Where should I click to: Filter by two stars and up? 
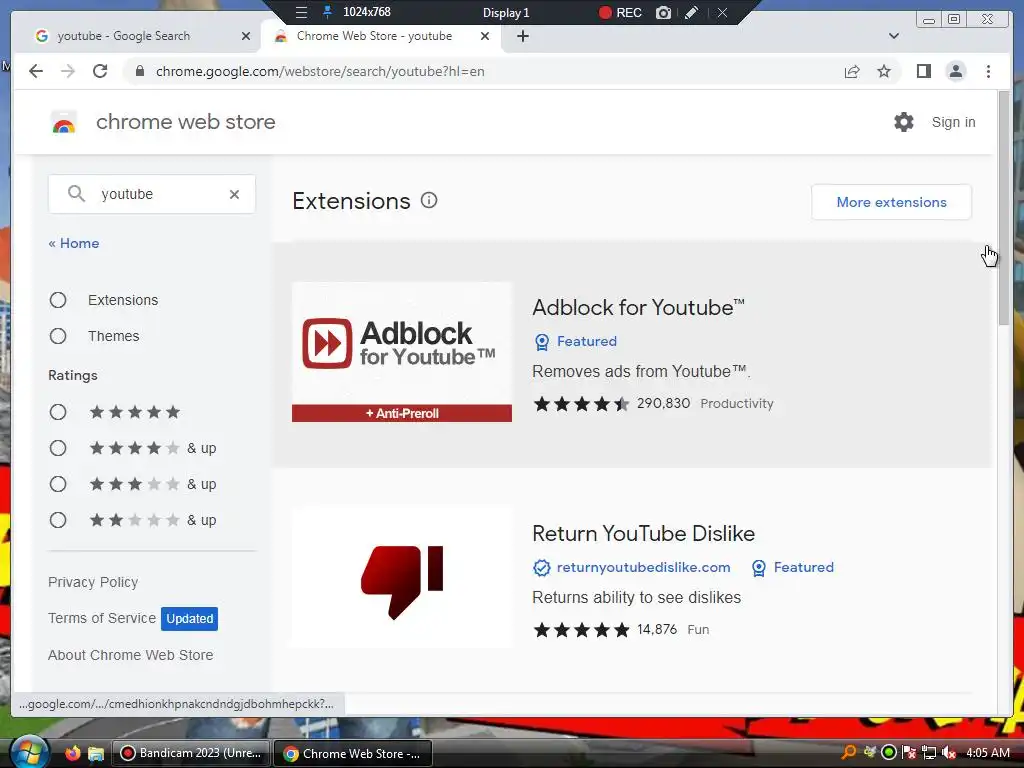[x=58, y=520]
